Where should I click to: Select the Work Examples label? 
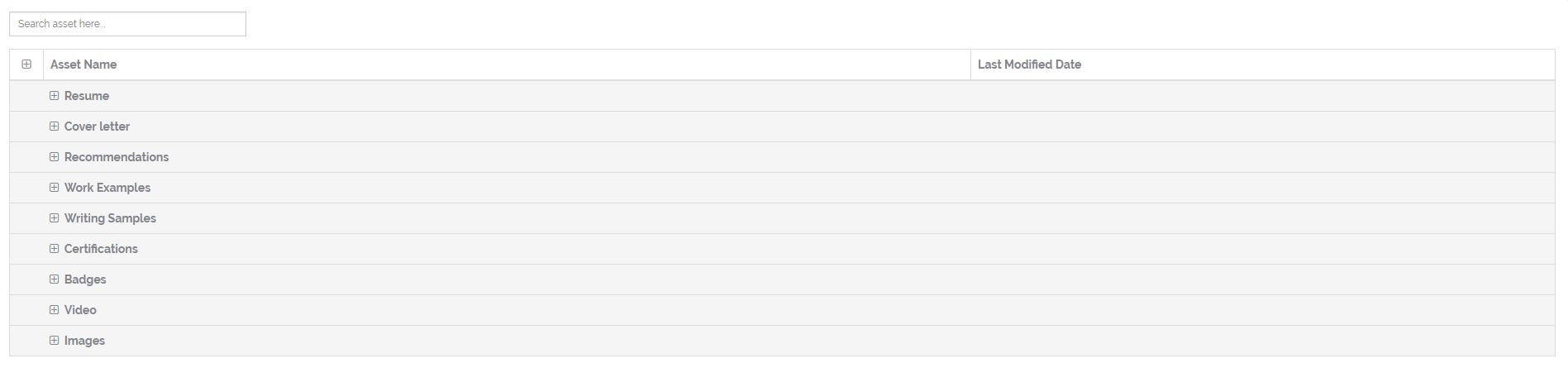(x=107, y=188)
